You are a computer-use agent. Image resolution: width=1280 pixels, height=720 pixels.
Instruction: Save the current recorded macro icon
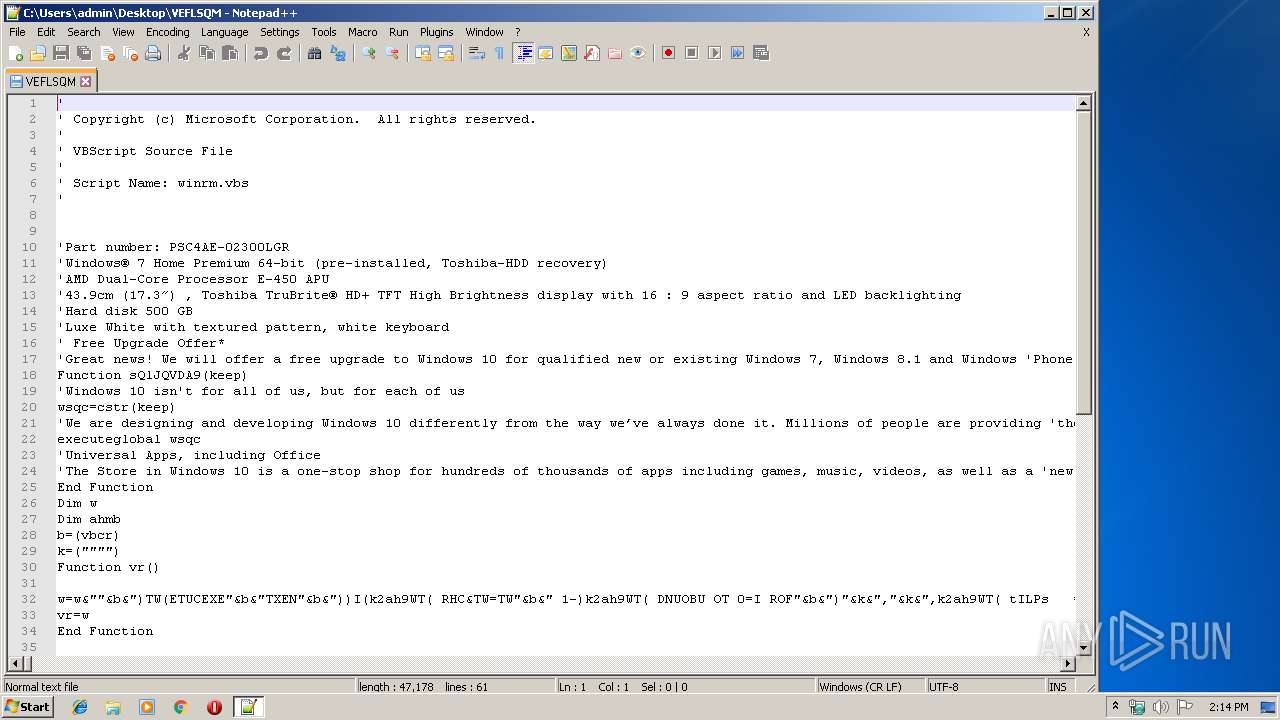(x=761, y=53)
